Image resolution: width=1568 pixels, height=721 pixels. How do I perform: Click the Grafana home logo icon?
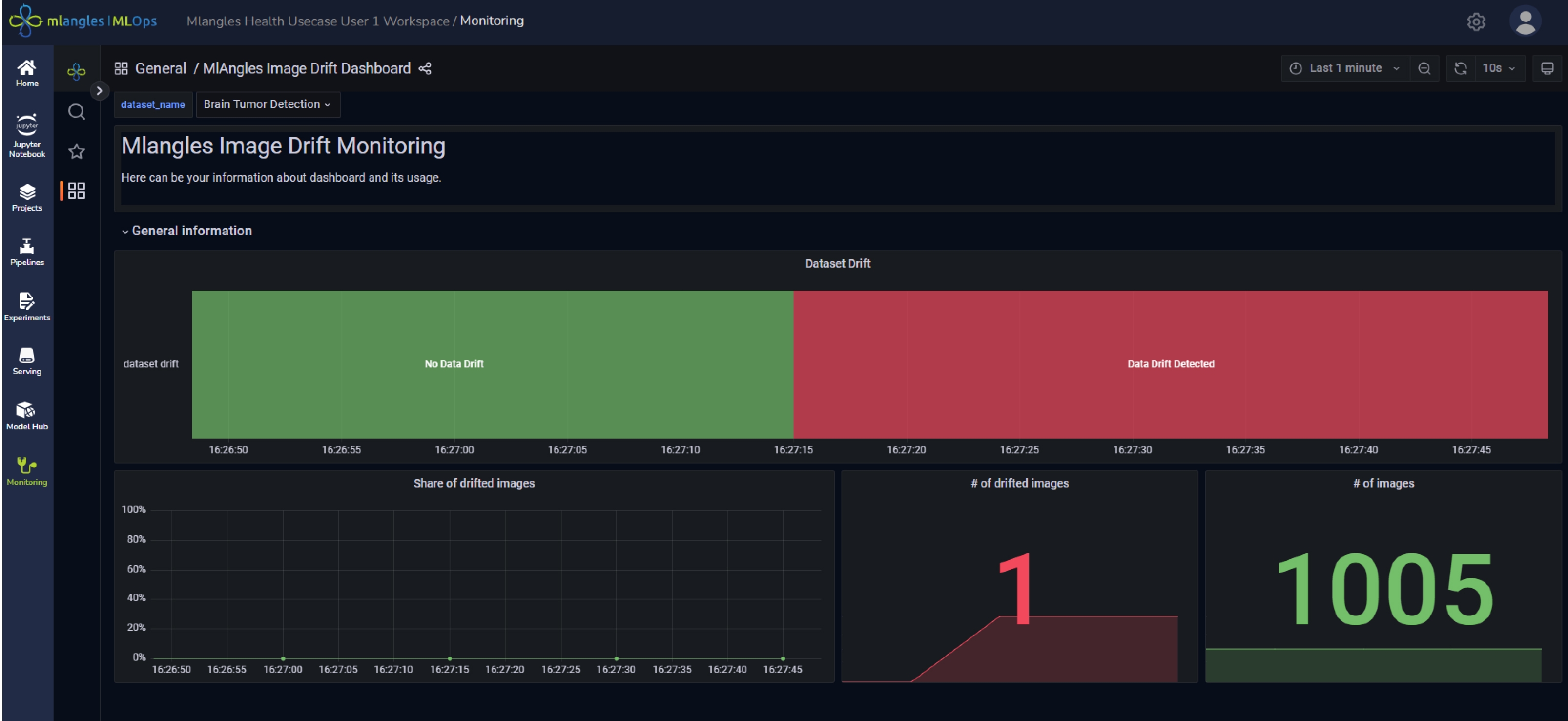point(76,72)
